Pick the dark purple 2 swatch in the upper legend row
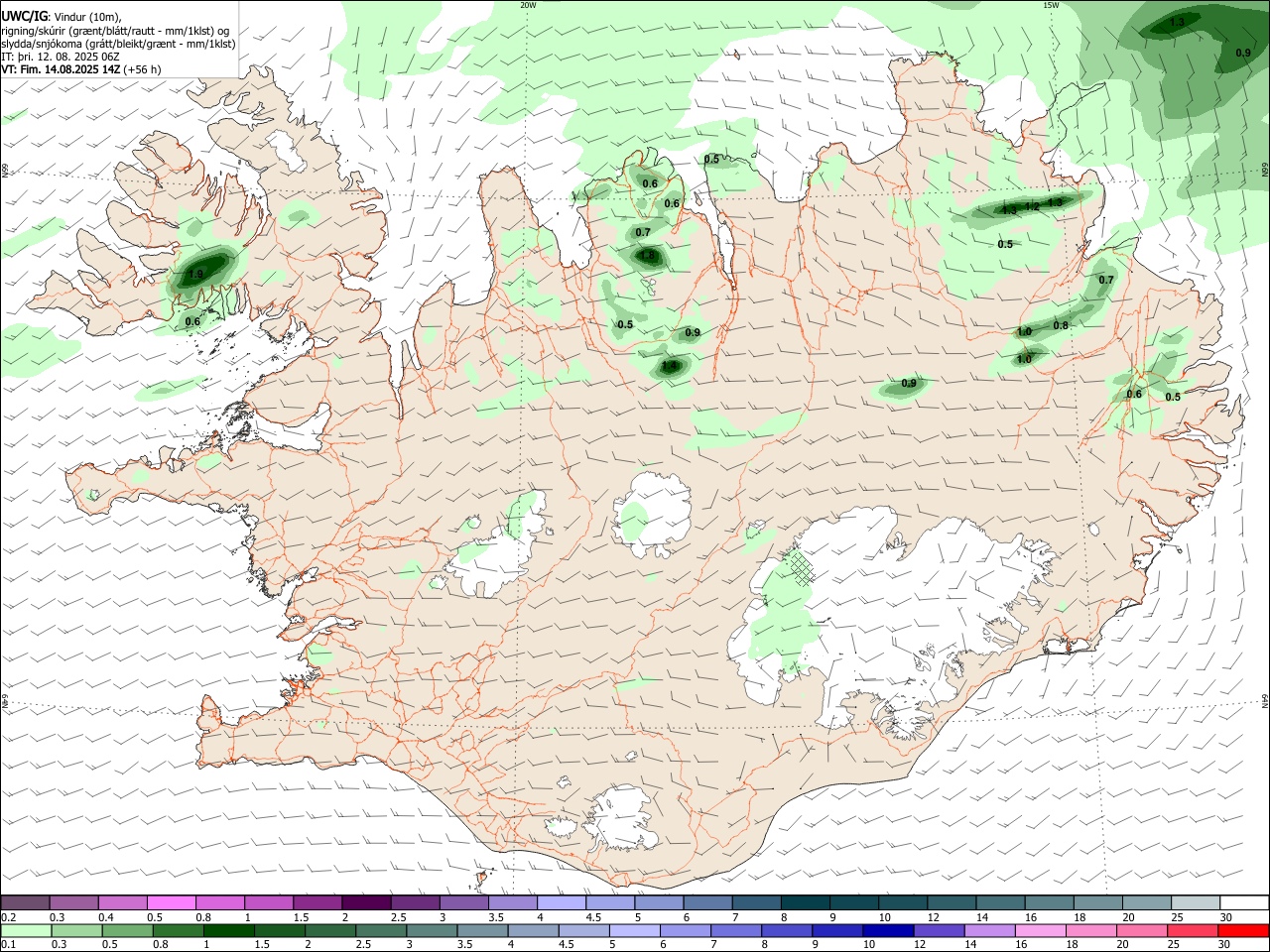This screenshot has height=952, width=1270. click(x=365, y=902)
